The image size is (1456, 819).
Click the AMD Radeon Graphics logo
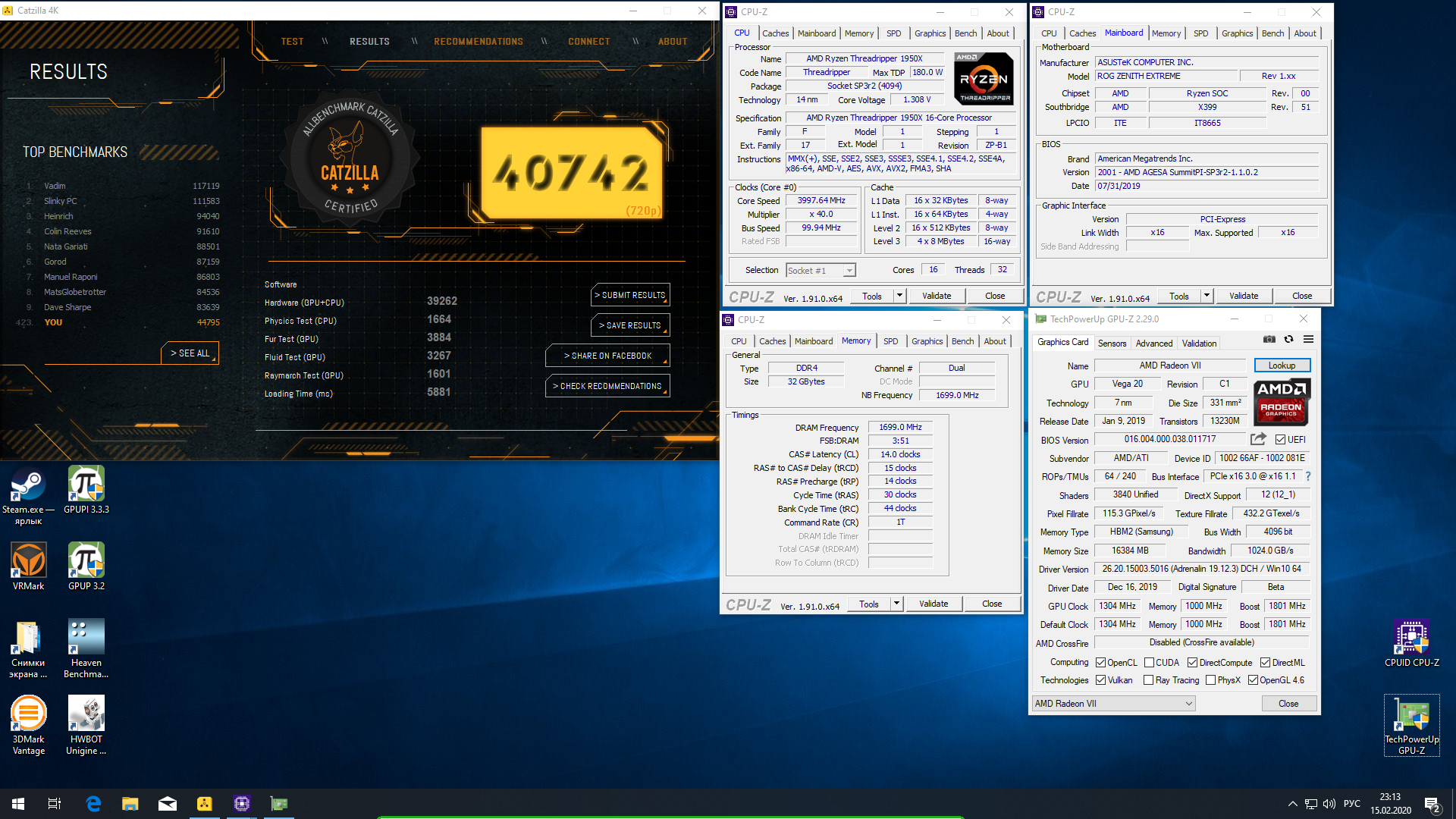(x=1282, y=401)
